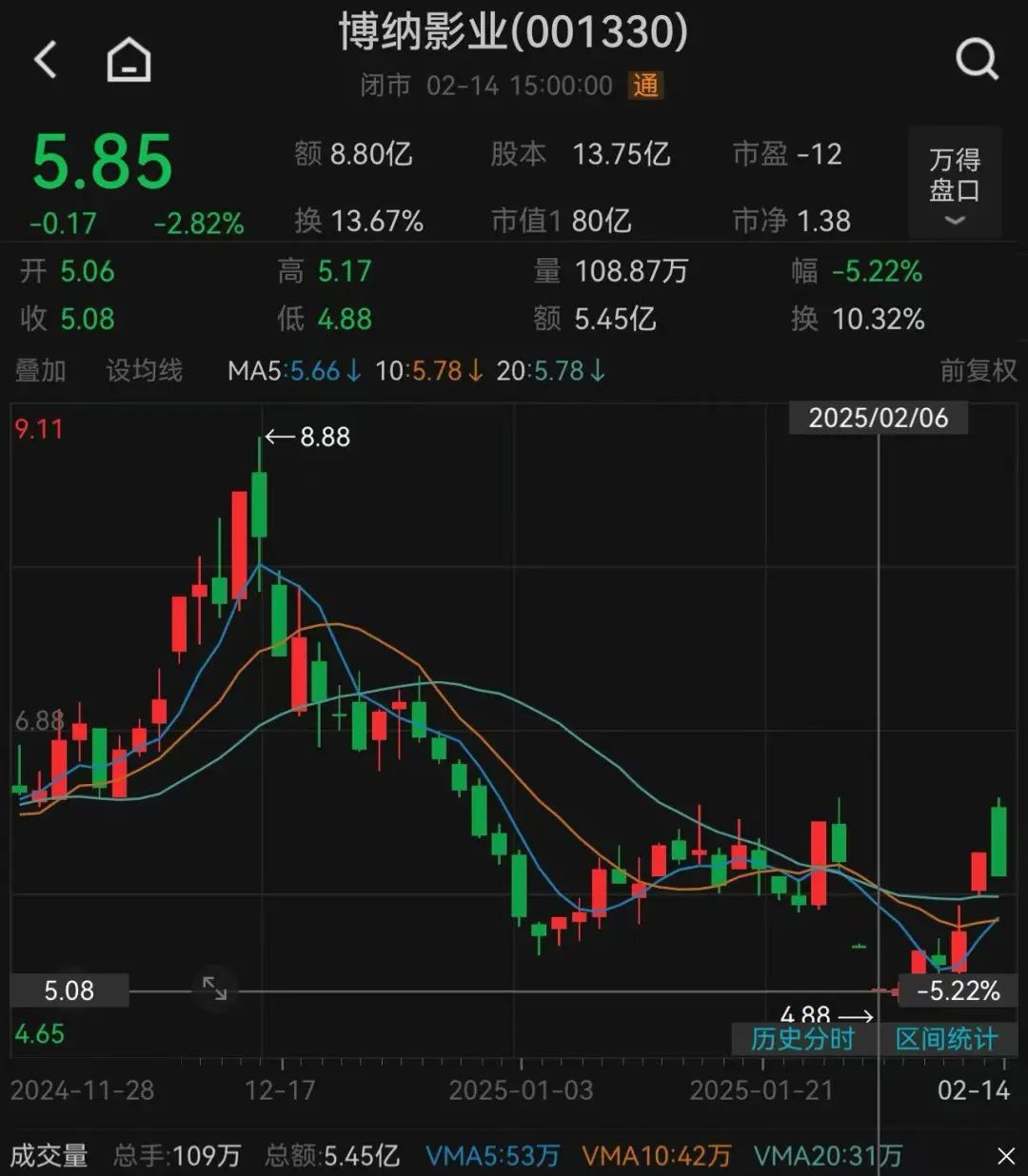Tap the VMA10:42万 volume value
This screenshot has height=1176, width=1028.
coord(657,1156)
